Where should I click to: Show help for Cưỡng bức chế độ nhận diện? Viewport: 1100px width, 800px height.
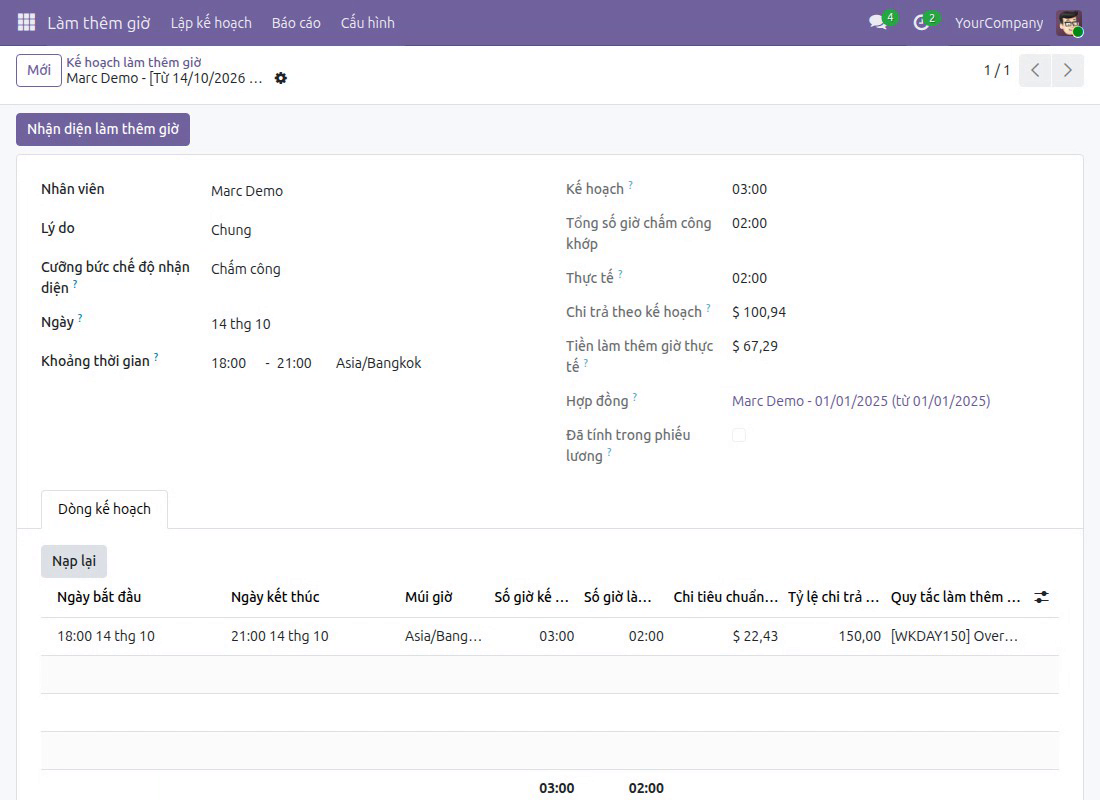click(x=75, y=284)
